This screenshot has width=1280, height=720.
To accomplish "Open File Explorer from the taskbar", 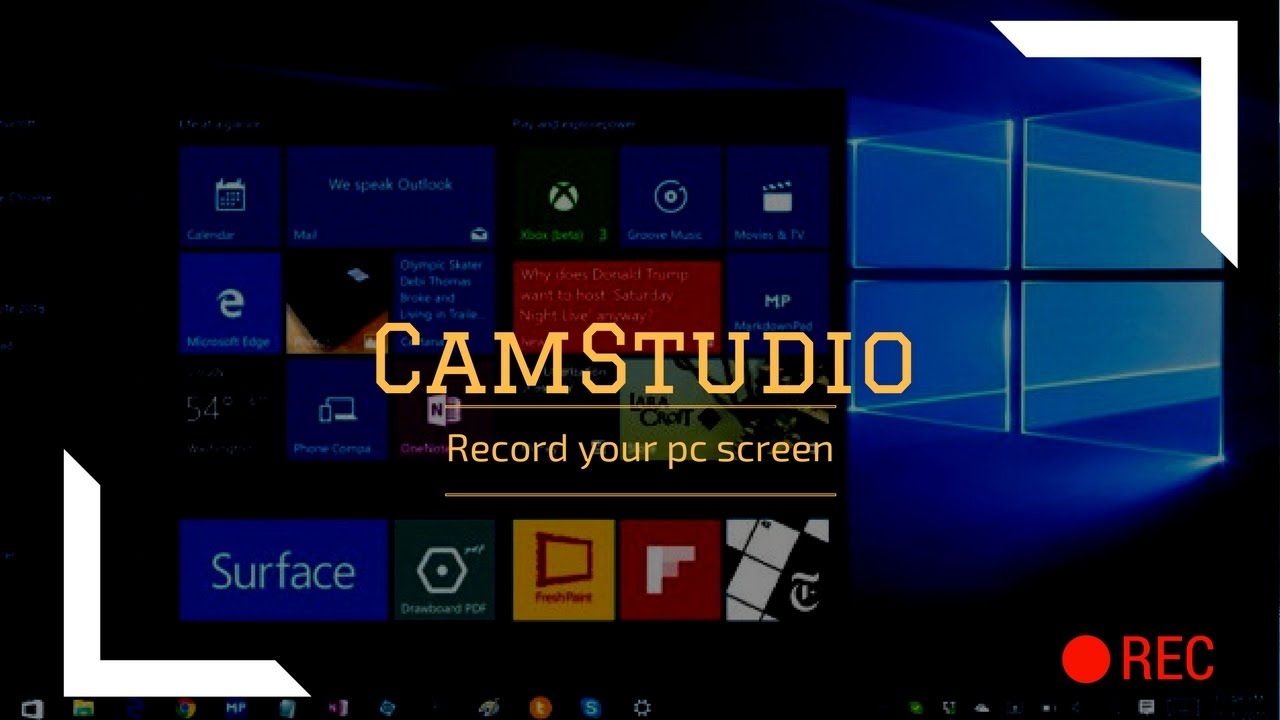I will [x=84, y=708].
